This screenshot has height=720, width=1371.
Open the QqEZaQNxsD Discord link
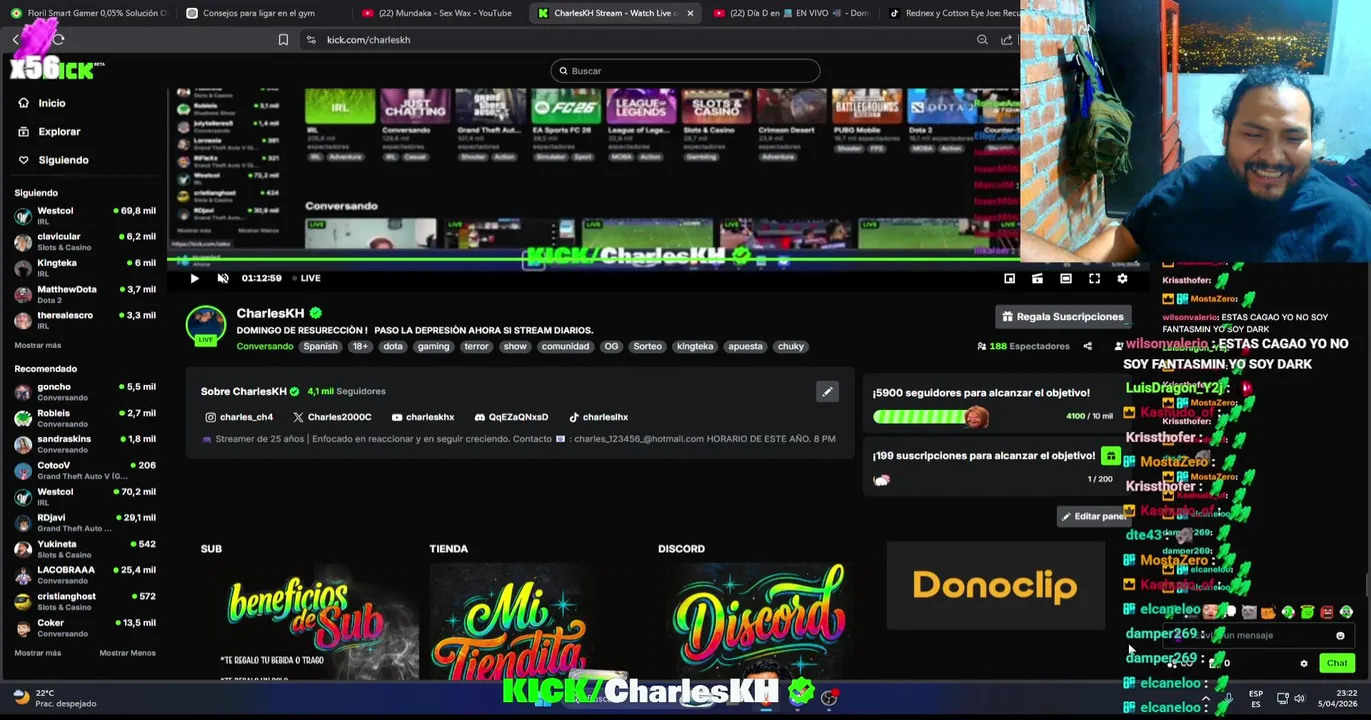[511, 417]
